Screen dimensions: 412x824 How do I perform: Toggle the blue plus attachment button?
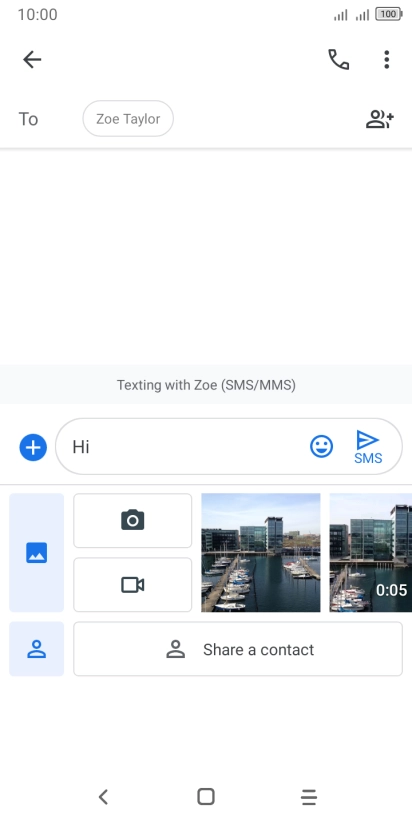pyautogui.click(x=33, y=448)
